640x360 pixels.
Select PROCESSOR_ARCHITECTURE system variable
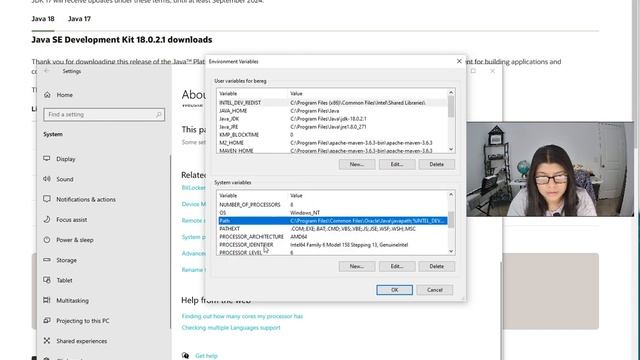pos(333,237)
